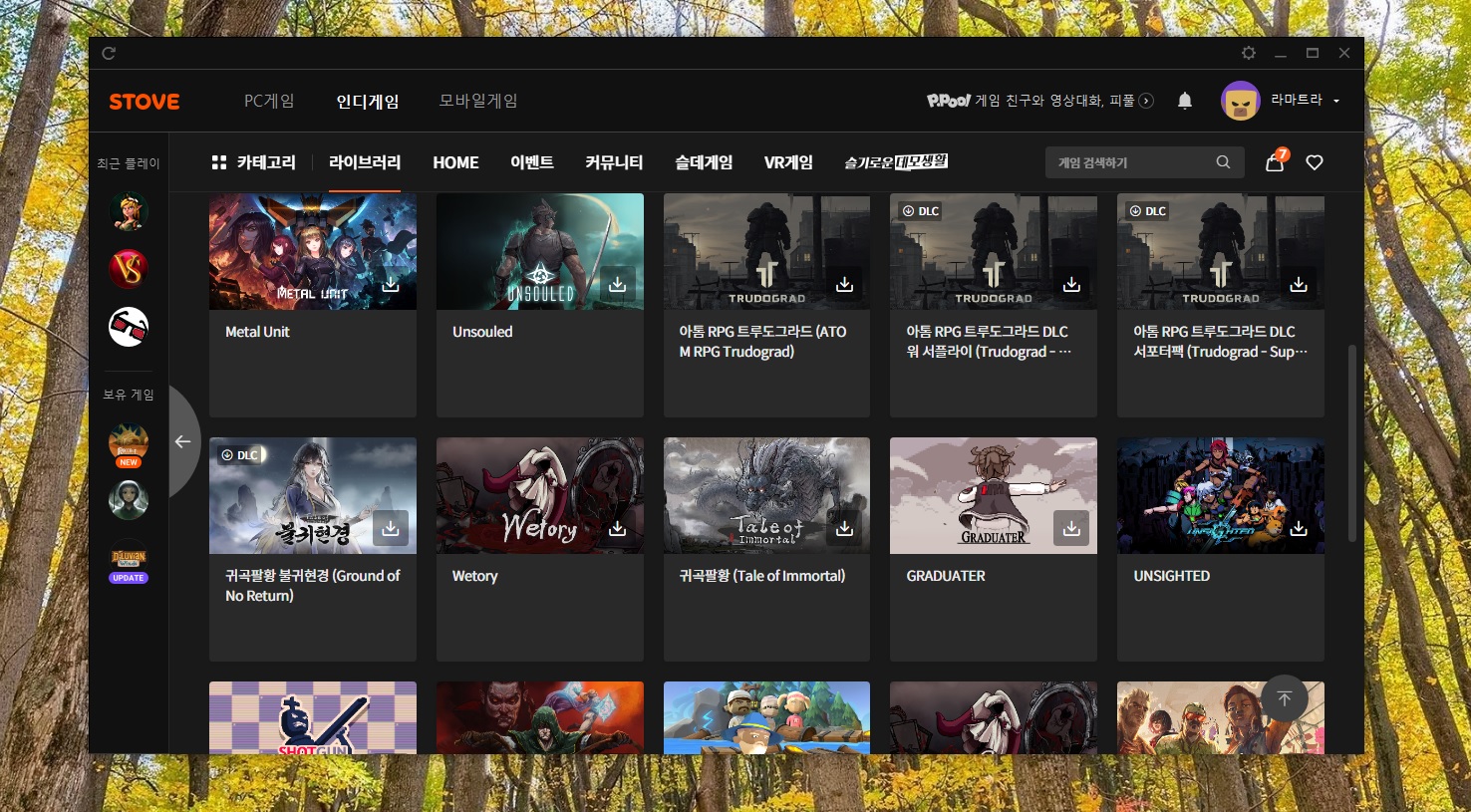Image resolution: width=1471 pixels, height=812 pixels.
Task: Click the search magnifier icon
Action: (1223, 162)
